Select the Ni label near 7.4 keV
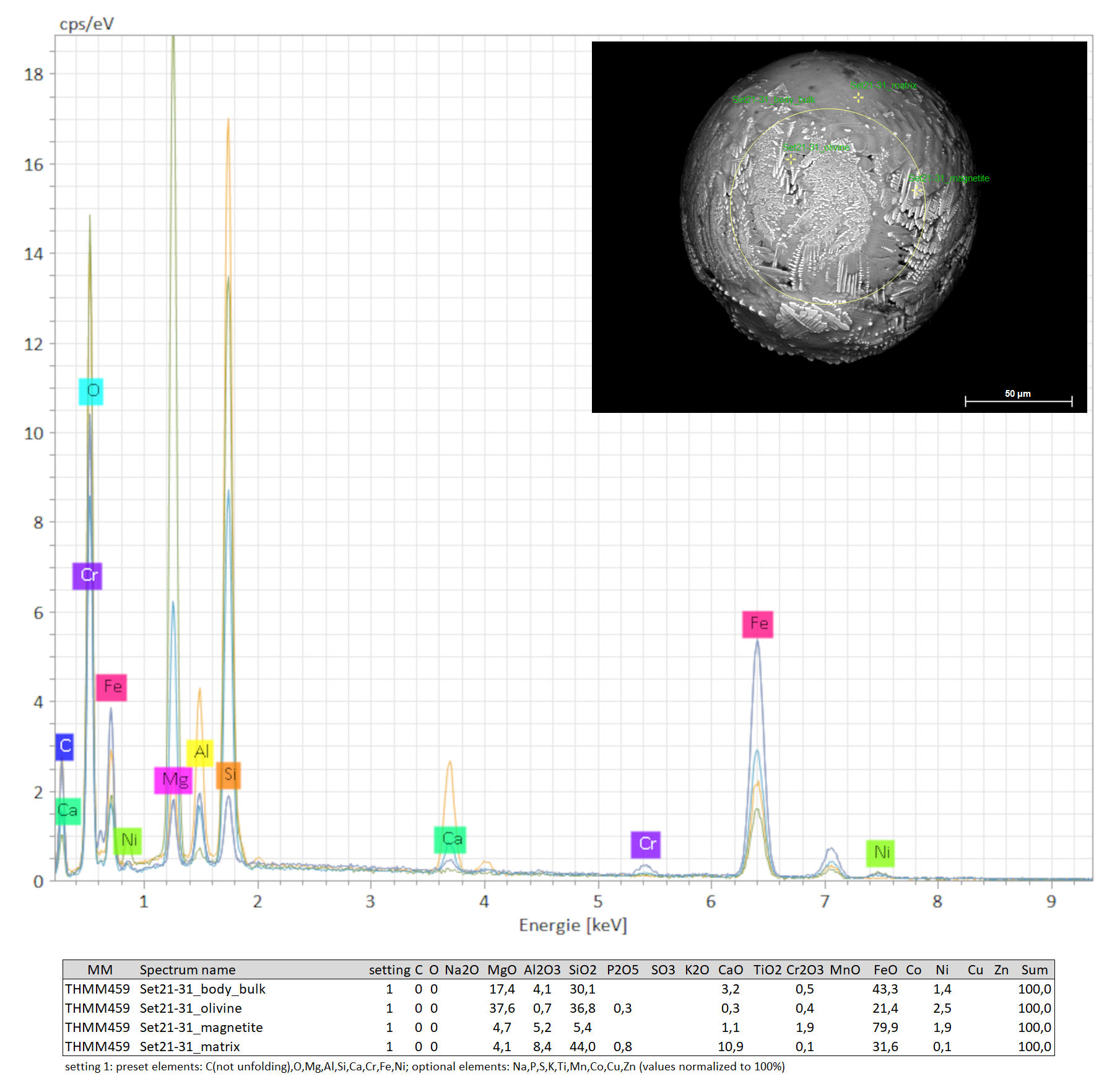The image size is (1112, 1092). pos(880,853)
